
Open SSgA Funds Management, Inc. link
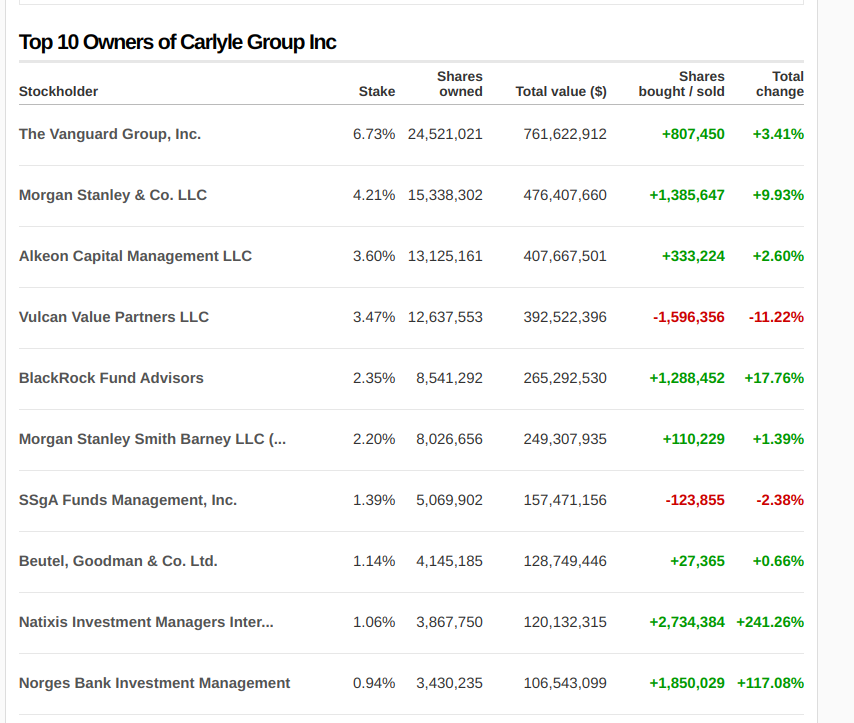(128, 500)
